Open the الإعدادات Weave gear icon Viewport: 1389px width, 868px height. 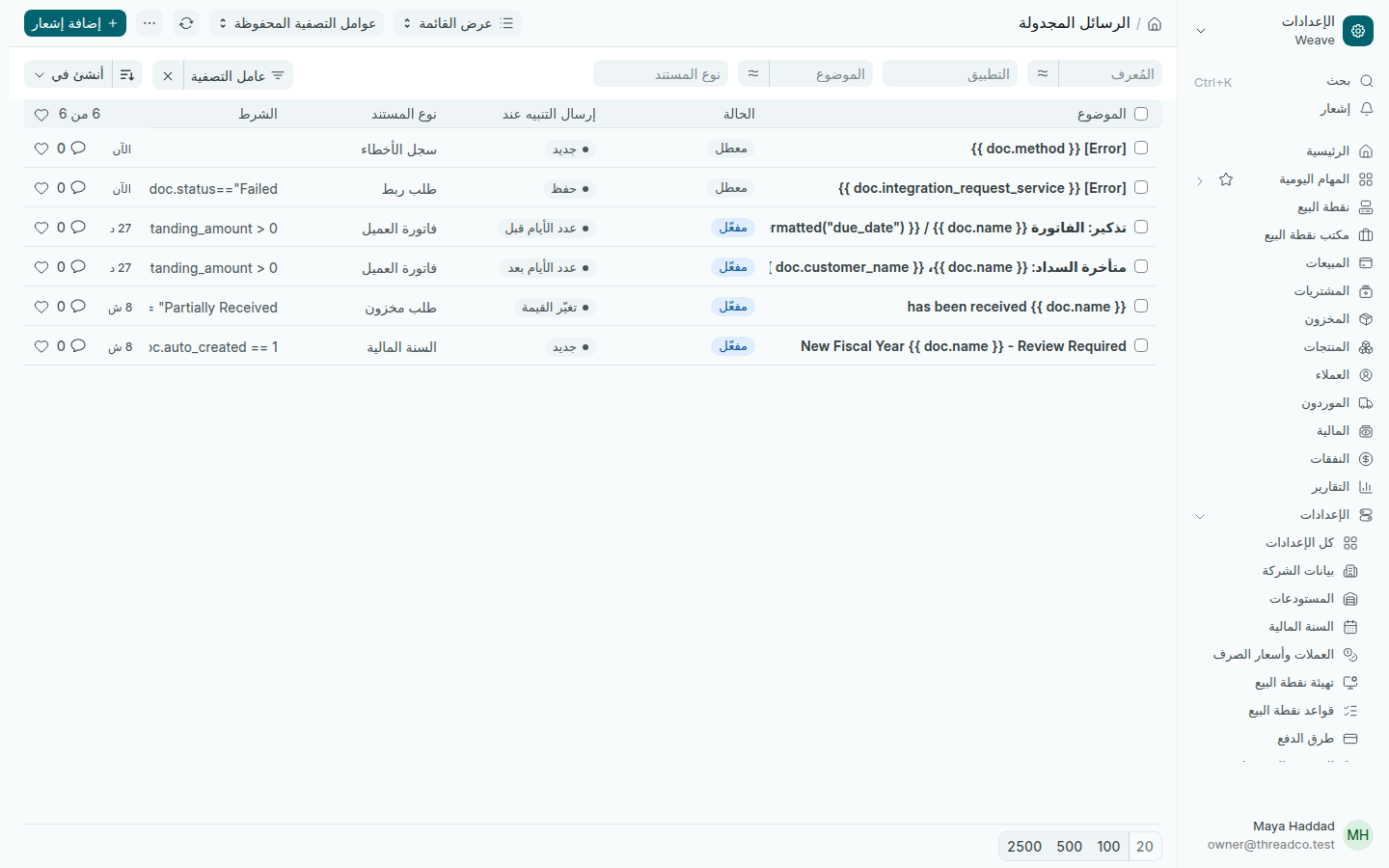coord(1358,31)
